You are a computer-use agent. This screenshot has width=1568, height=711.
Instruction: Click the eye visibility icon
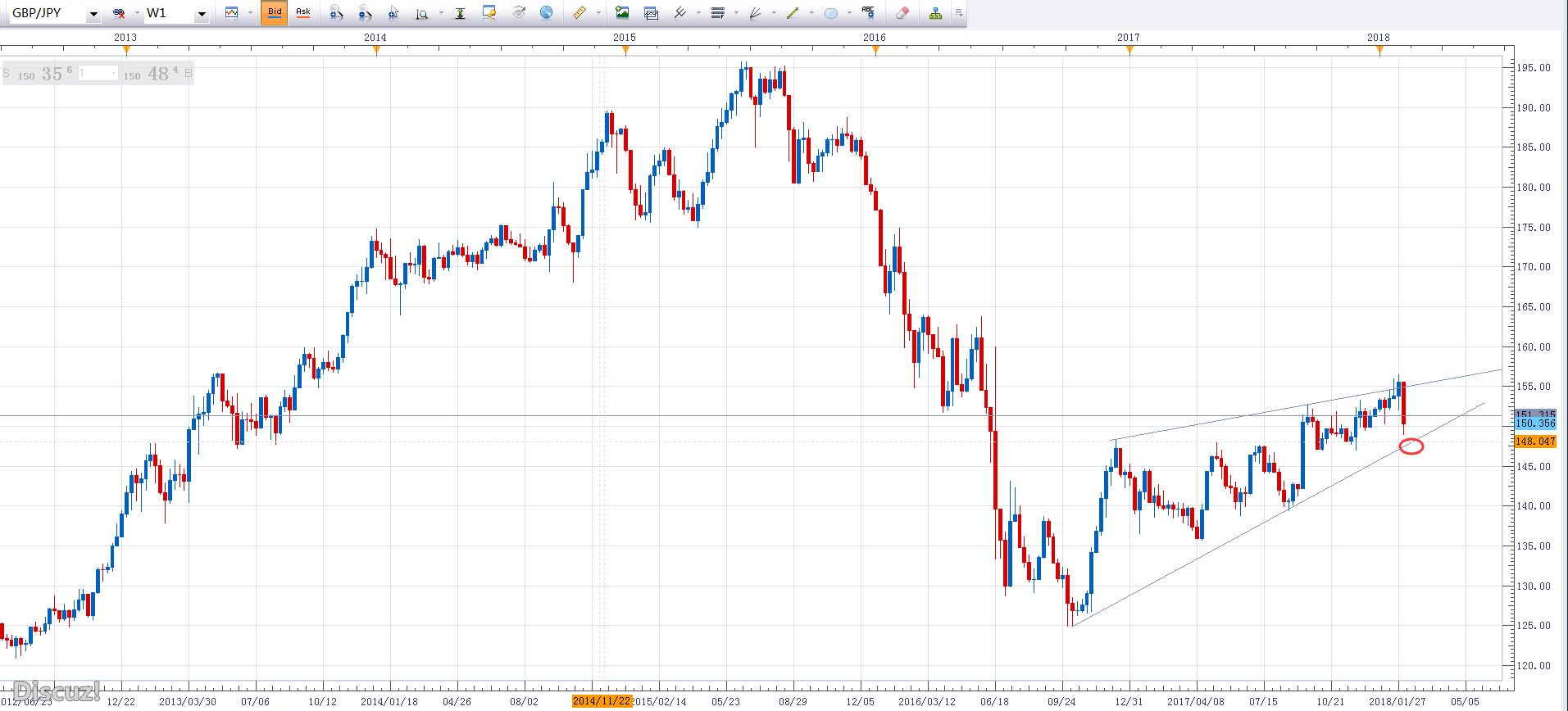coord(519,13)
